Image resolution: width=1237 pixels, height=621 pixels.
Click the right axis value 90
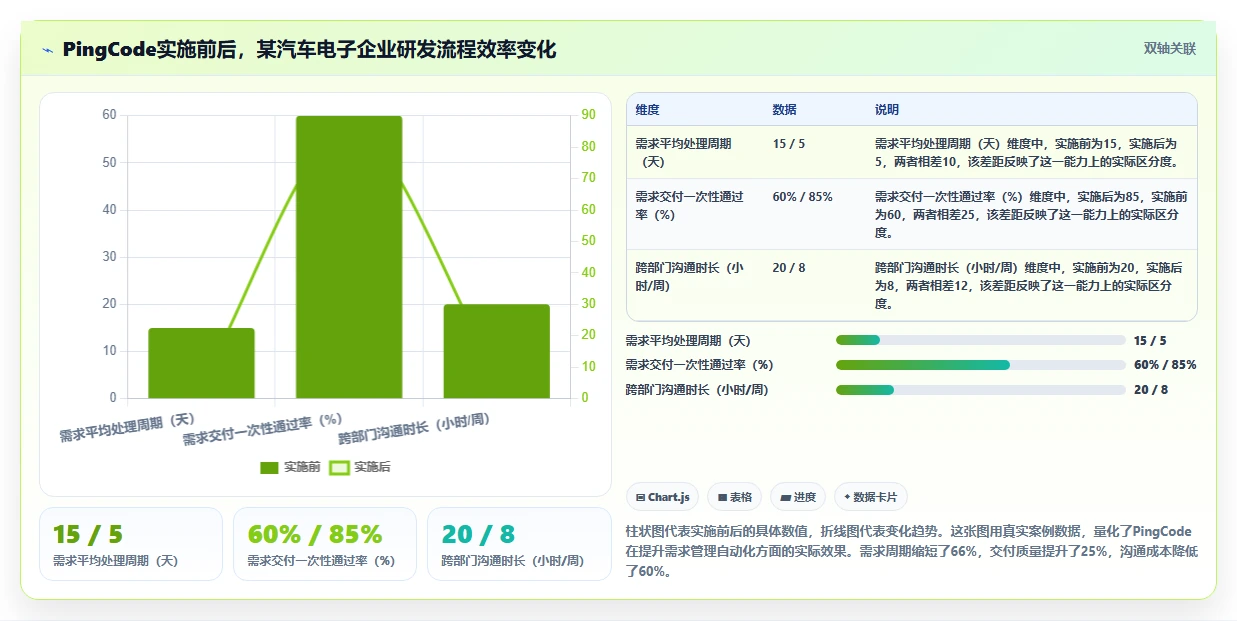588,115
